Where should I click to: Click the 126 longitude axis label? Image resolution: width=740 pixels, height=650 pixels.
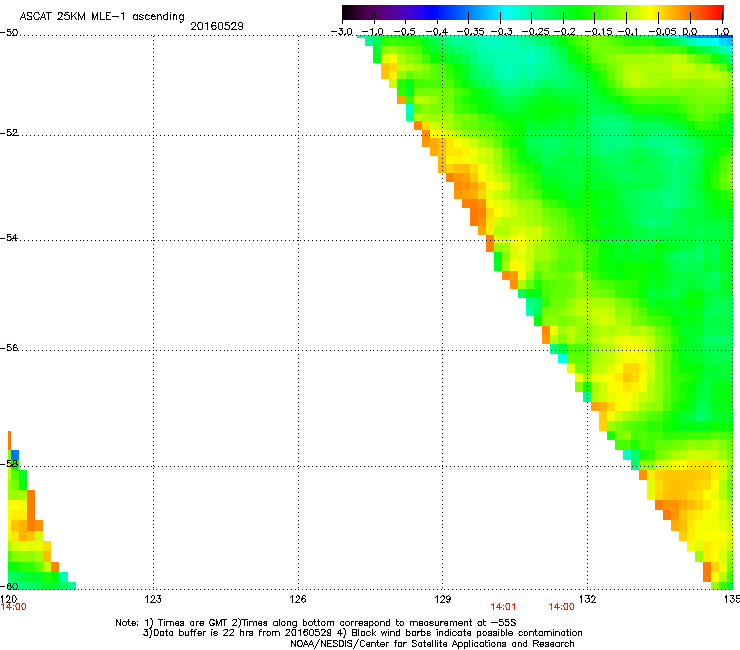(298, 599)
